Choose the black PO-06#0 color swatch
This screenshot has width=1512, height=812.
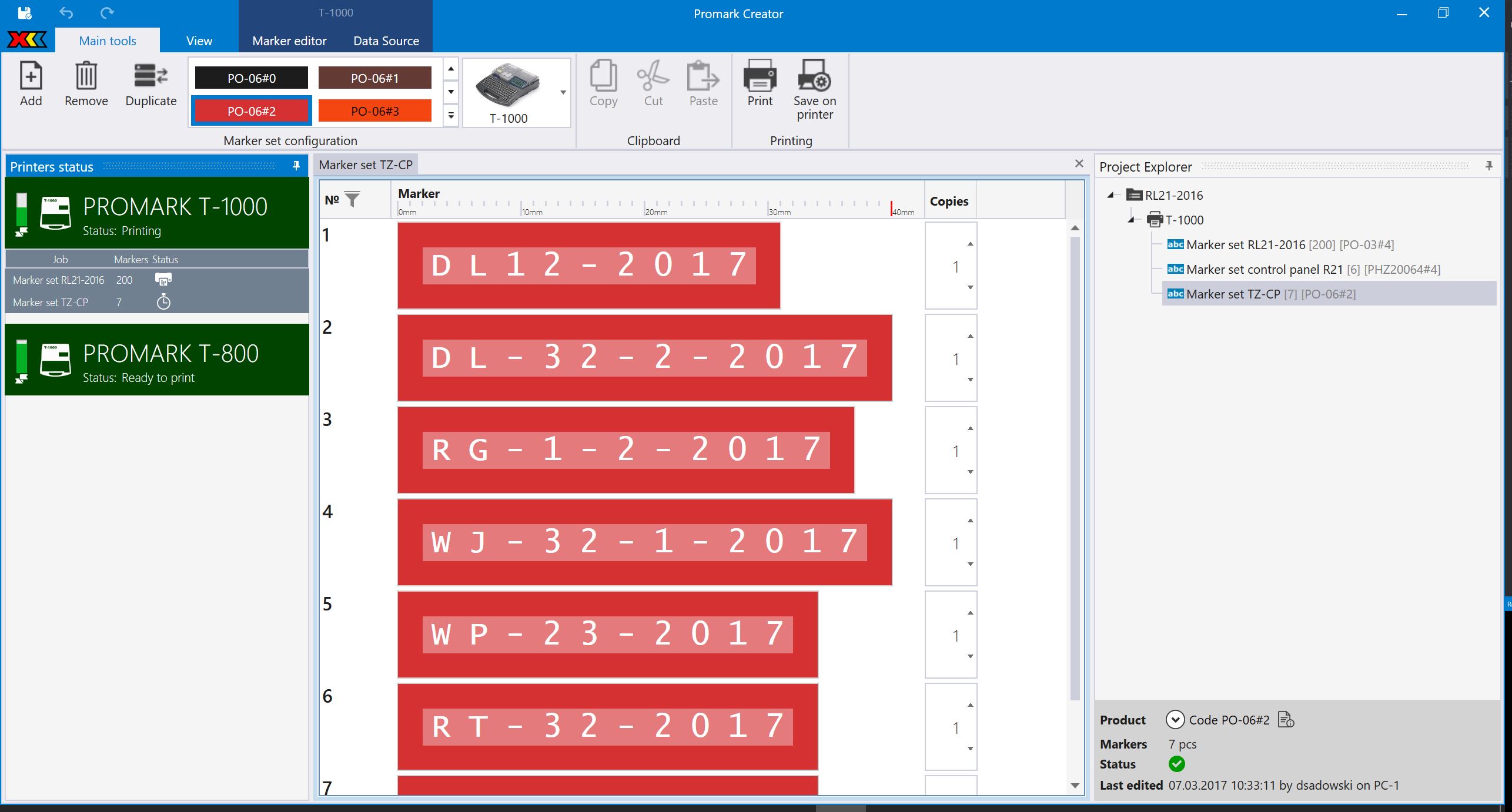click(x=251, y=78)
